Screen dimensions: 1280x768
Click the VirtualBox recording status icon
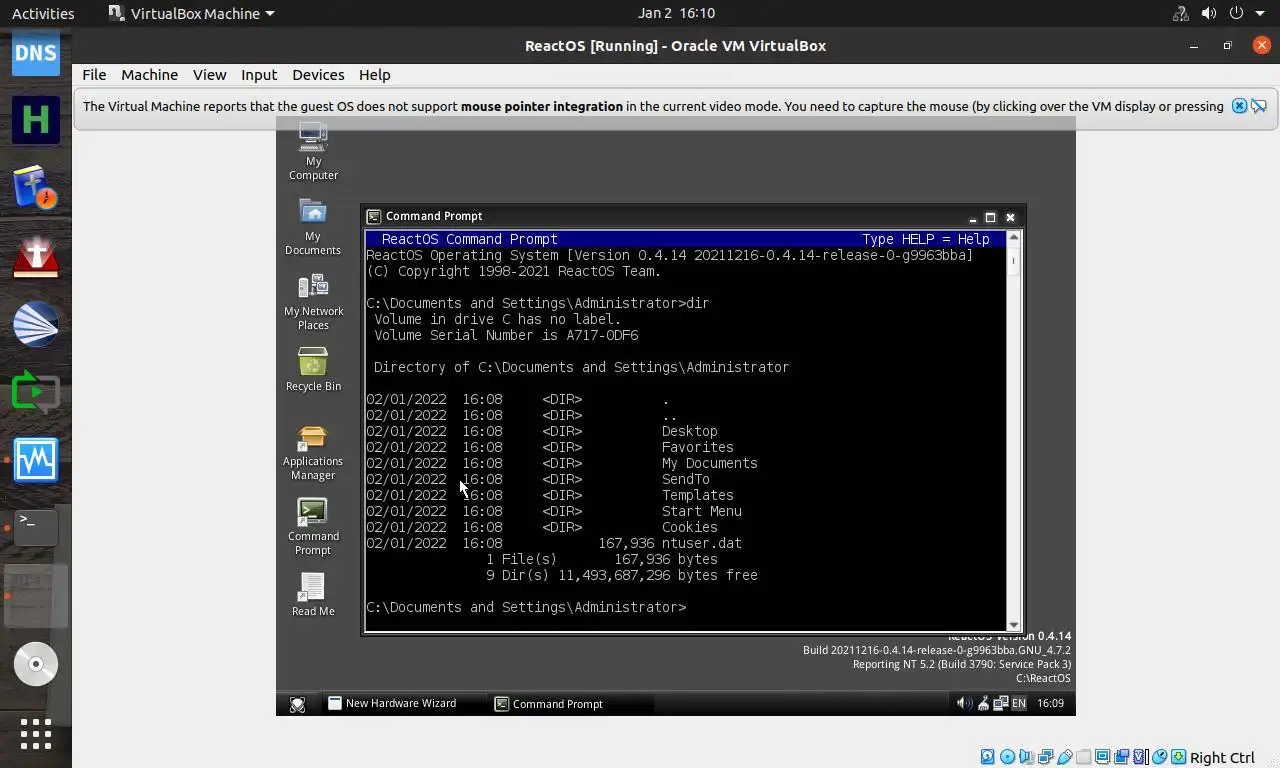click(1122, 757)
